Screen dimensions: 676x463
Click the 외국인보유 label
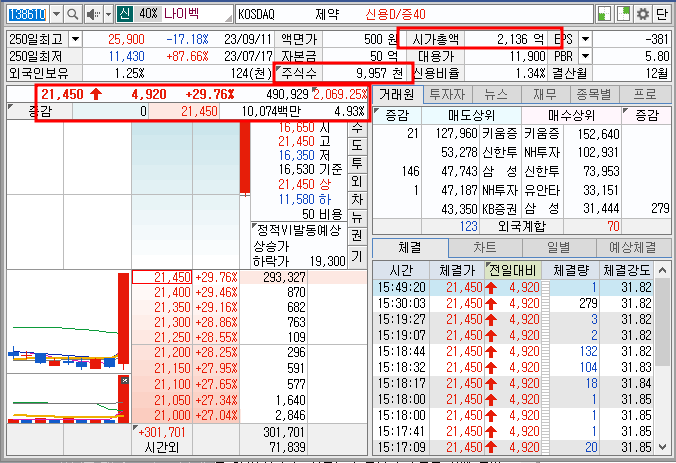[x=39, y=73]
